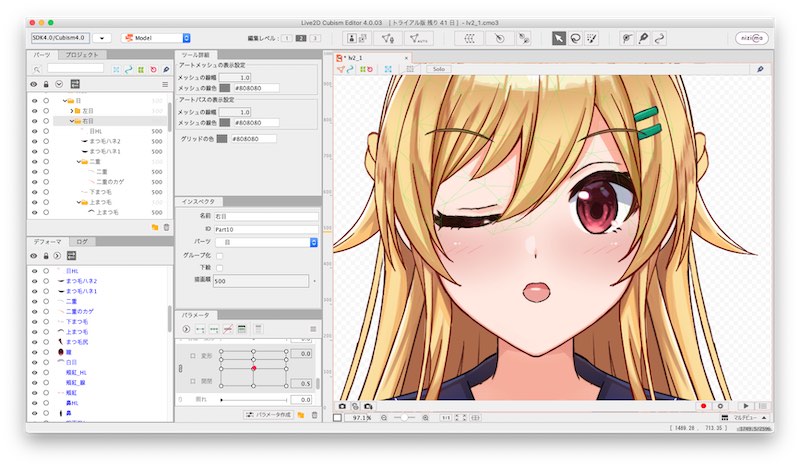Toggle visibility of 下まつ毛 in Parts list

34,192
